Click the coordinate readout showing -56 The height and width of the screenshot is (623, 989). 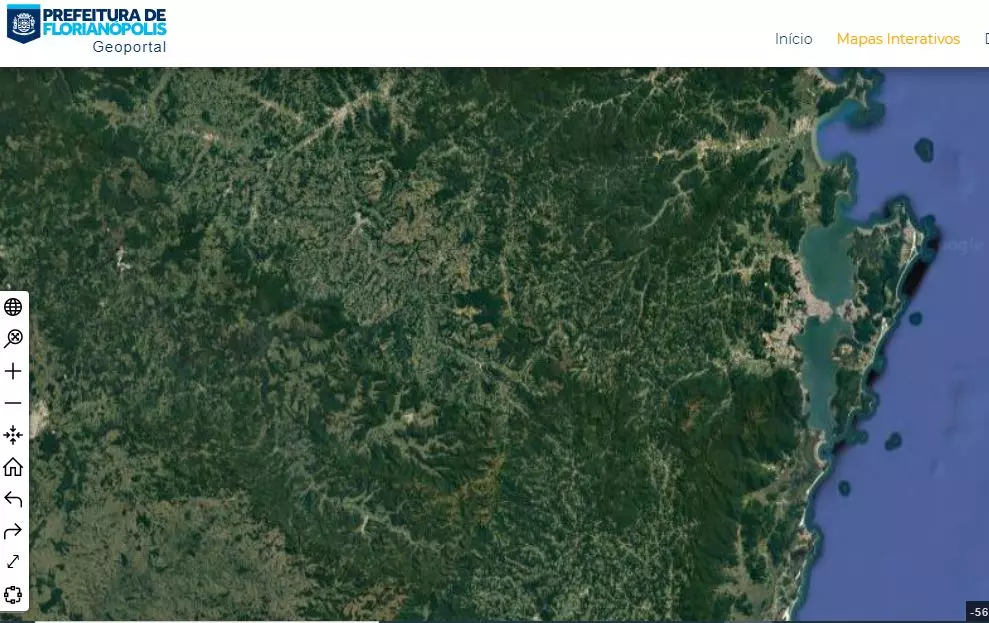coord(978,612)
